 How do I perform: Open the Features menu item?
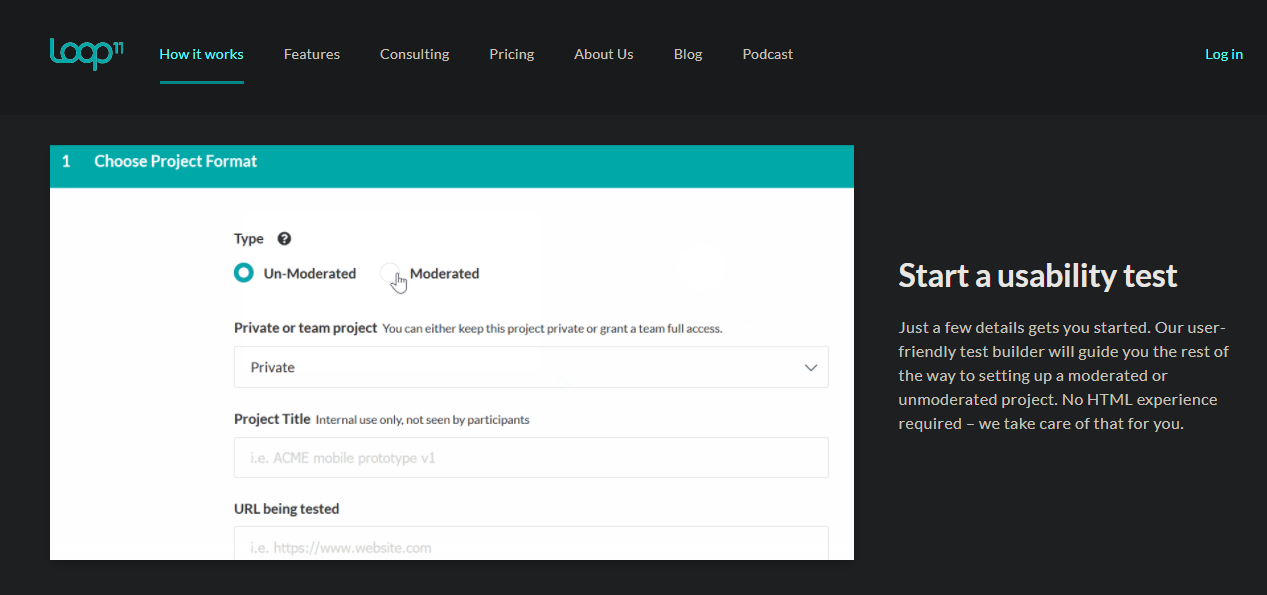coord(311,54)
